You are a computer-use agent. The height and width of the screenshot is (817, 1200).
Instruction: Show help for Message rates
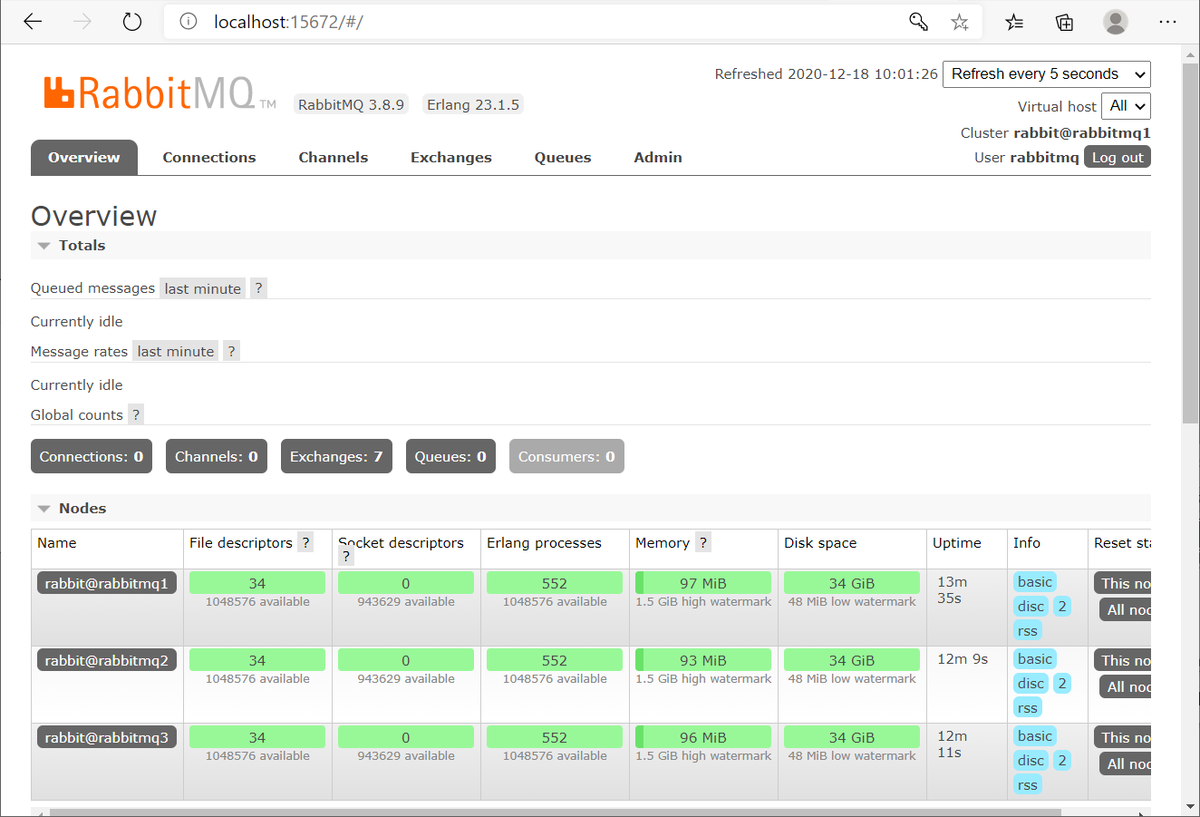pyautogui.click(x=231, y=351)
